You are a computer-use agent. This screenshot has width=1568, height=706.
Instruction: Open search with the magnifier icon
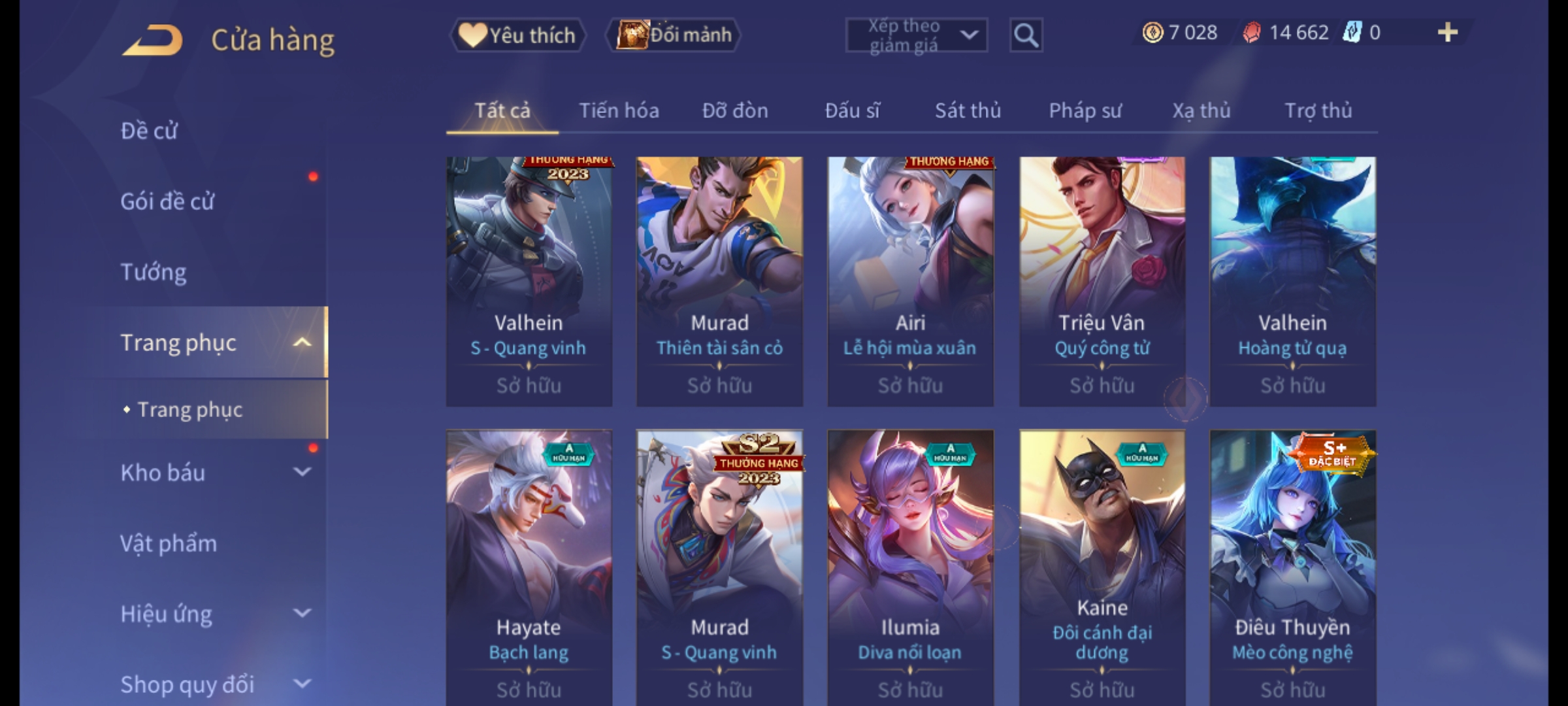point(1026,35)
